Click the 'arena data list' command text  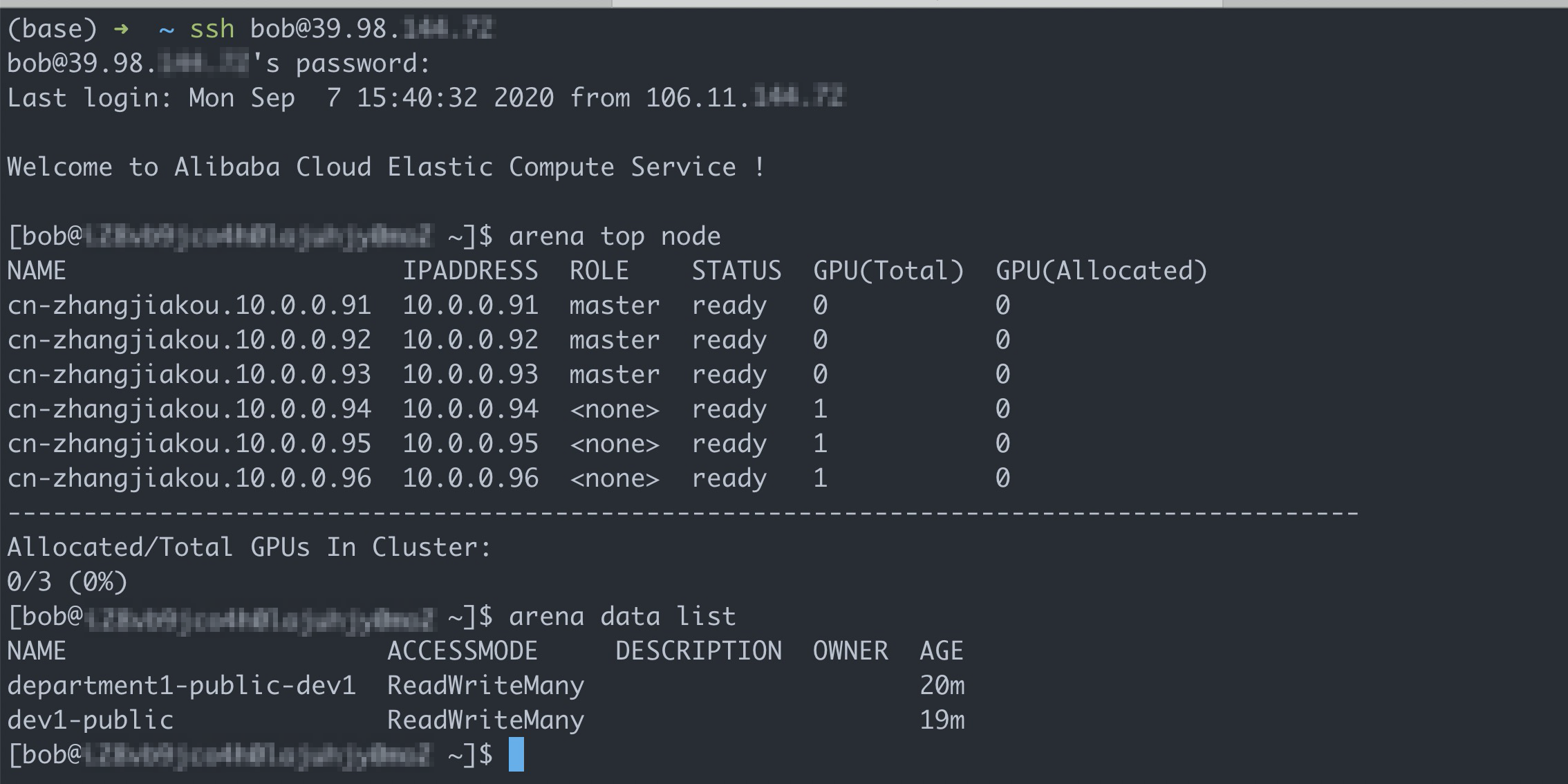click(622, 616)
